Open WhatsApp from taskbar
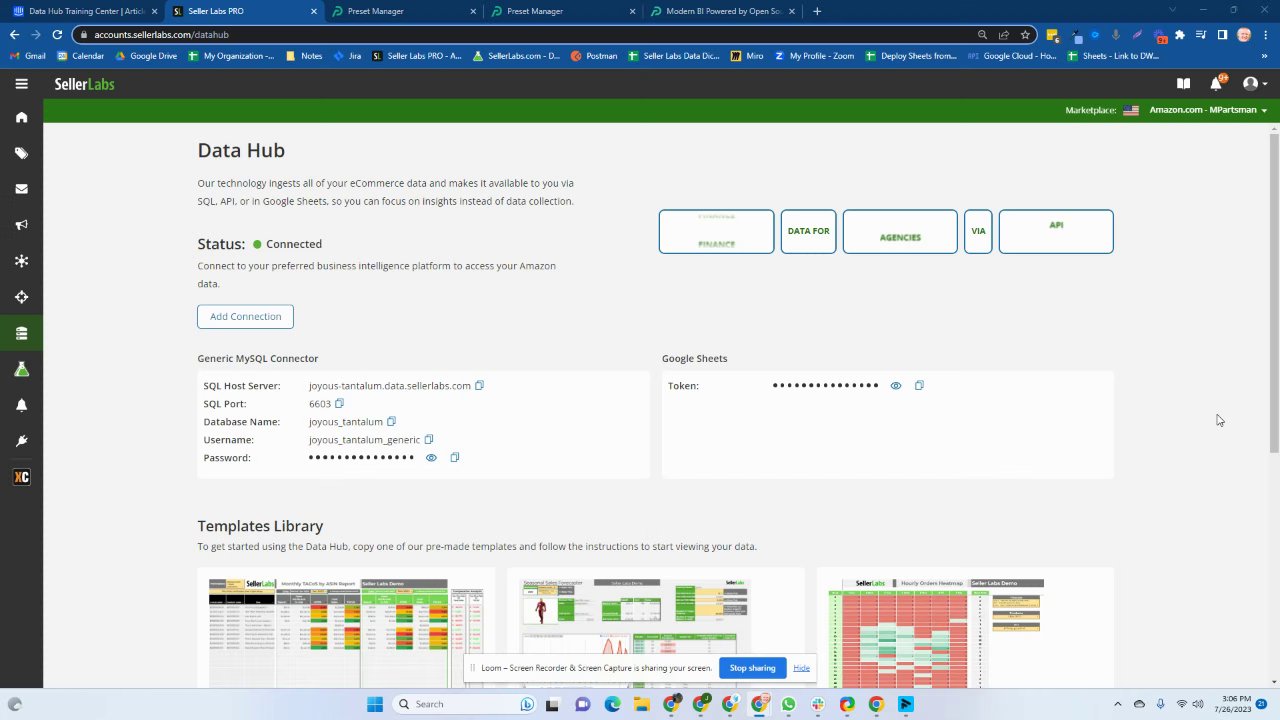 (x=788, y=704)
